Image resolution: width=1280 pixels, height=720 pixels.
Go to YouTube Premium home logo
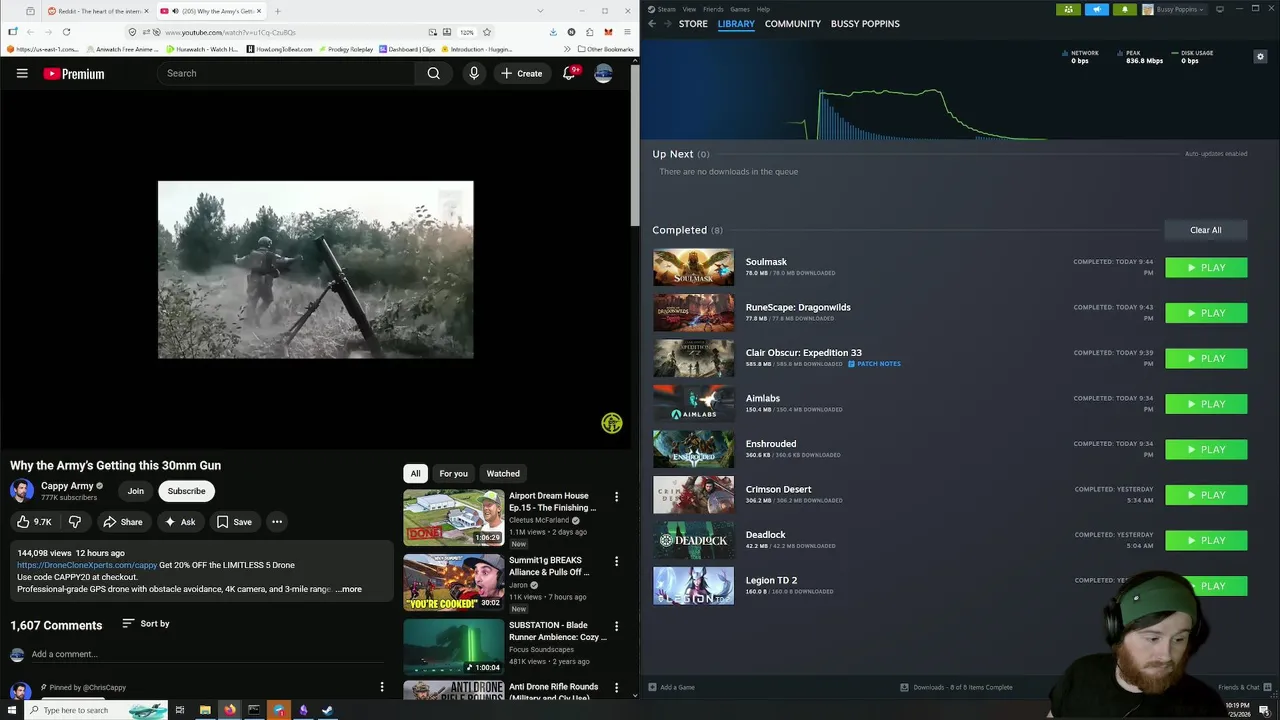(74, 74)
